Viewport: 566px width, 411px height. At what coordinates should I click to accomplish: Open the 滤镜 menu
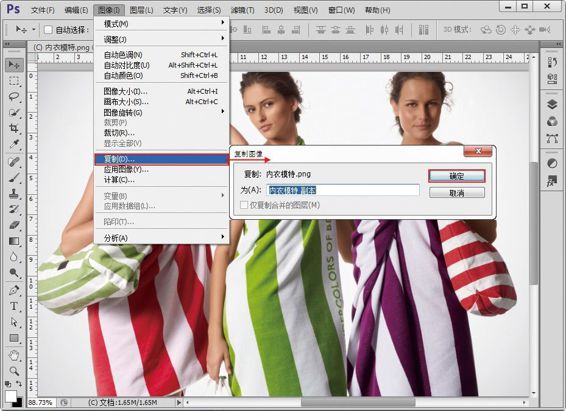(x=243, y=10)
